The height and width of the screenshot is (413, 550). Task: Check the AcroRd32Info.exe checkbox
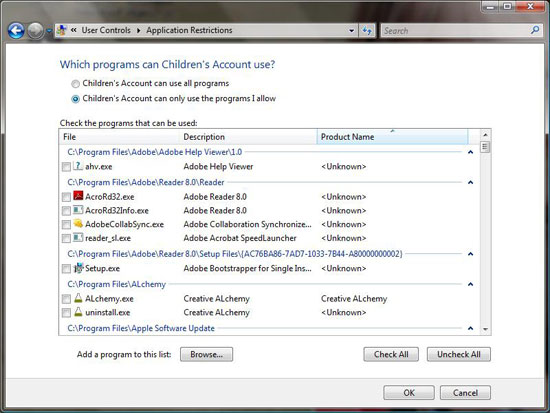click(66, 211)
